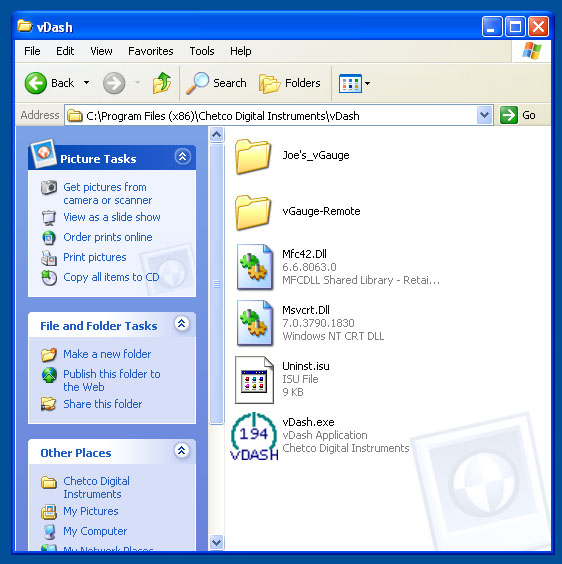Click the View as a slide show link

tap(112, 217)
